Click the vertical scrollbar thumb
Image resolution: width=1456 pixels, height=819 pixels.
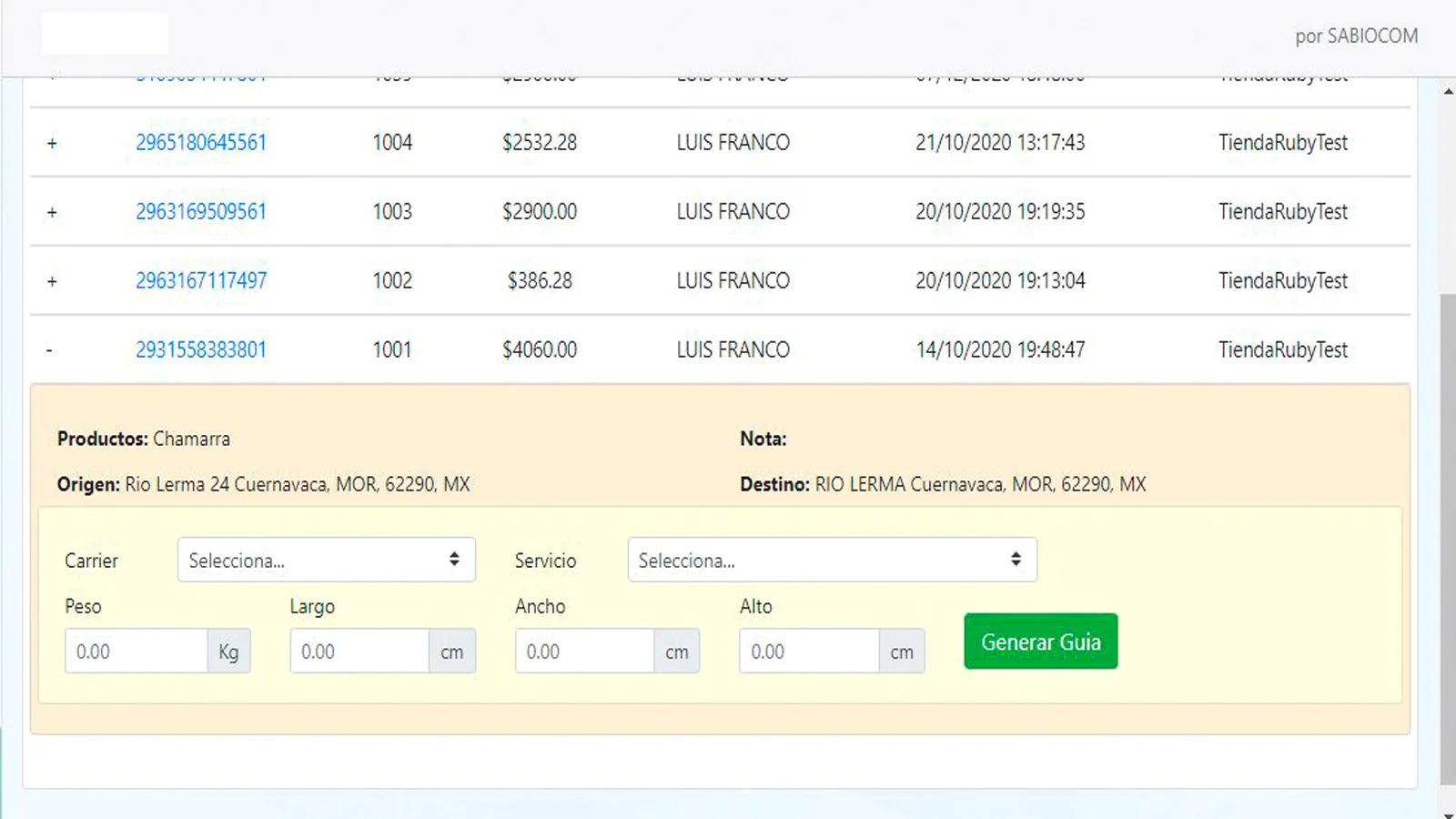point(1448,540)
